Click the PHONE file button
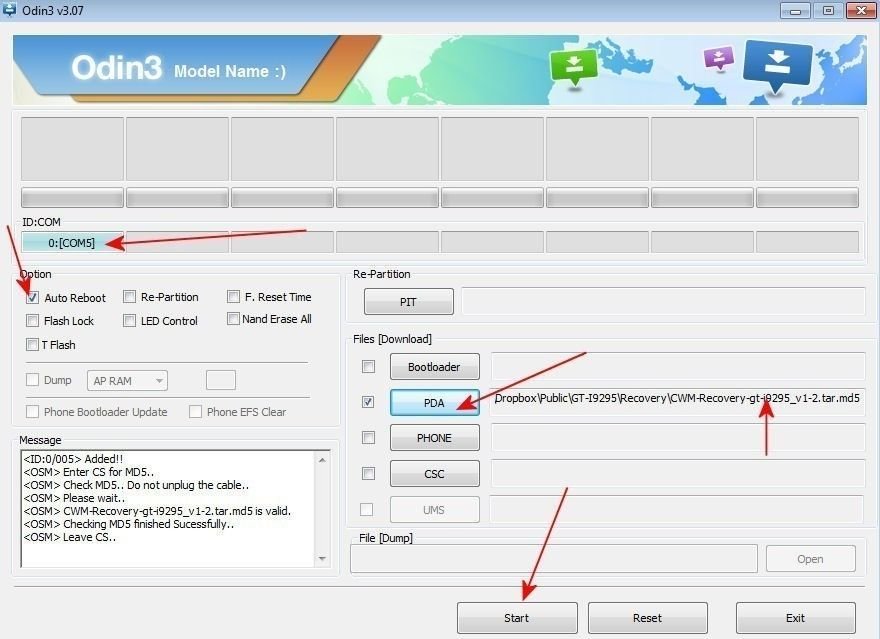Screen dimensions: 880x639 tap(435, 438)
